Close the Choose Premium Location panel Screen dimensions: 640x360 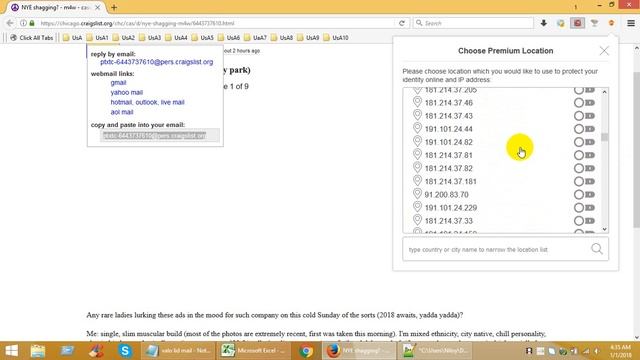click(x=604, y=51)
